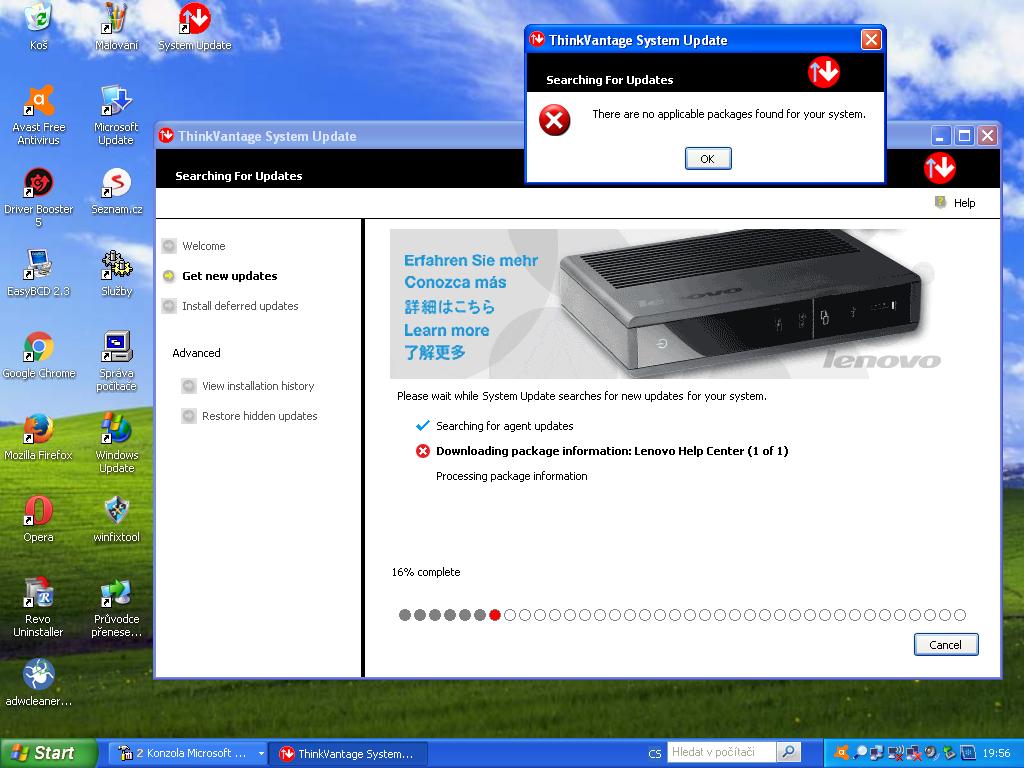Click 'Downloading package information' status line

tap(612, 451)
